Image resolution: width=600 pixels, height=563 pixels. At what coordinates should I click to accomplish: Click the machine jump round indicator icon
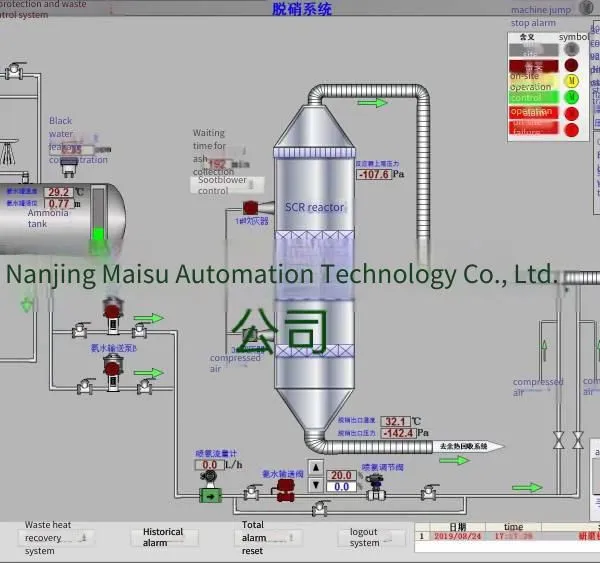point(586,7)
